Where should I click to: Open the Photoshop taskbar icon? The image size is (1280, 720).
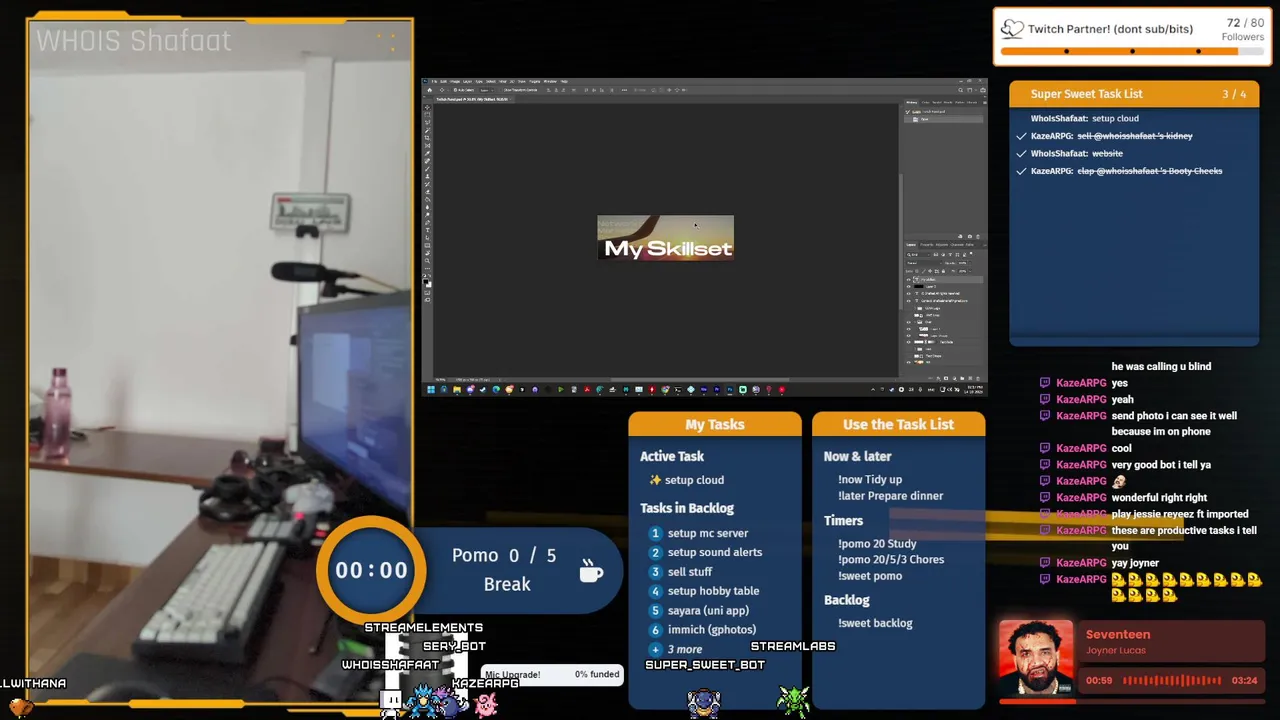coord(730,389)
